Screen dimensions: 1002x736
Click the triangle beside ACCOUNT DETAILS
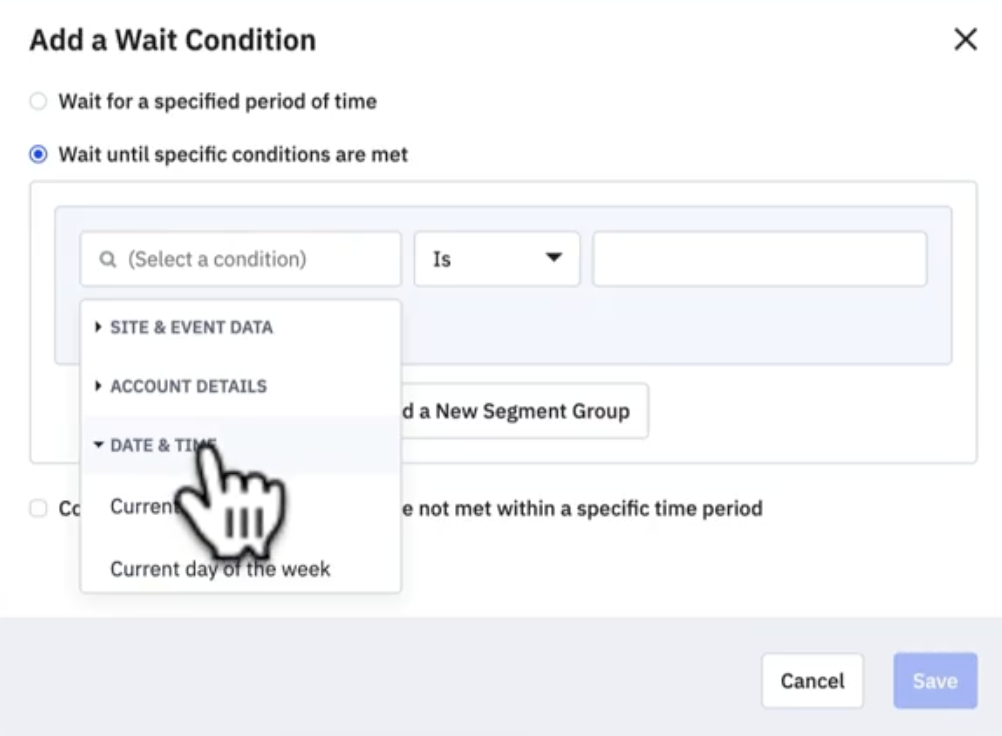click(98, 386)
